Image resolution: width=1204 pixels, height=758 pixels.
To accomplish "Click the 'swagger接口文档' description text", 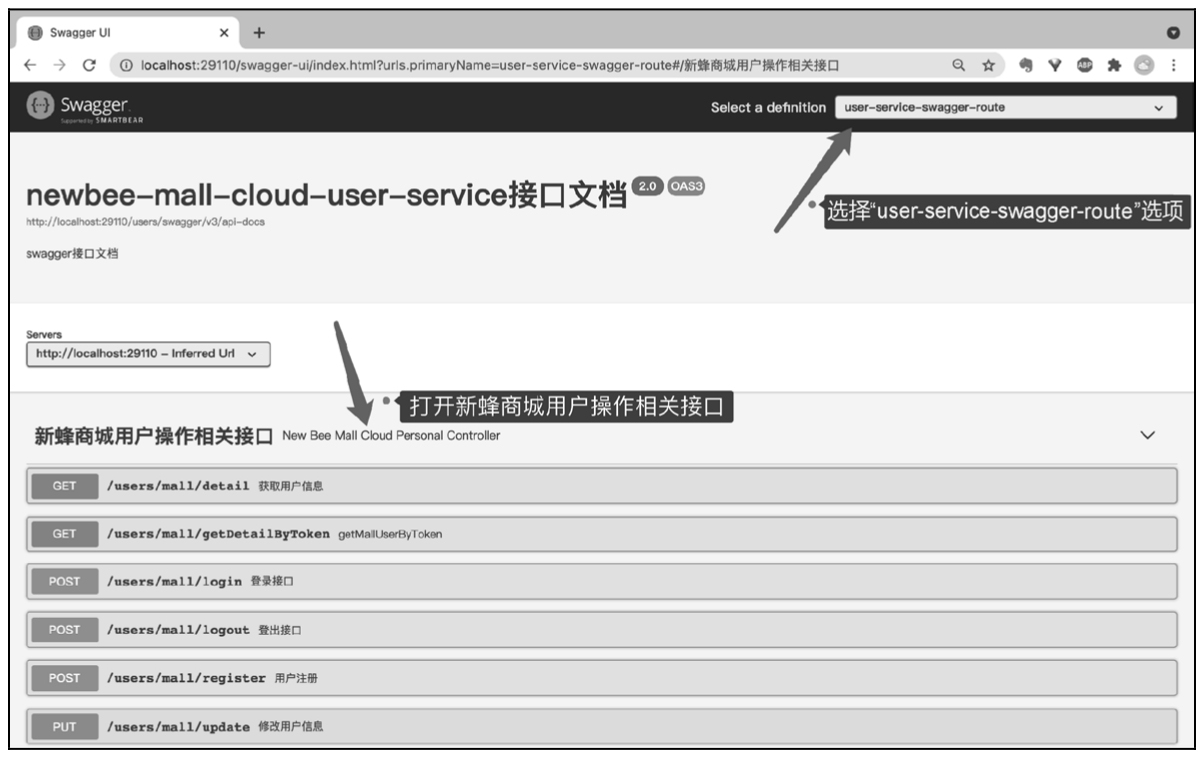I will (x=72, y=254).
